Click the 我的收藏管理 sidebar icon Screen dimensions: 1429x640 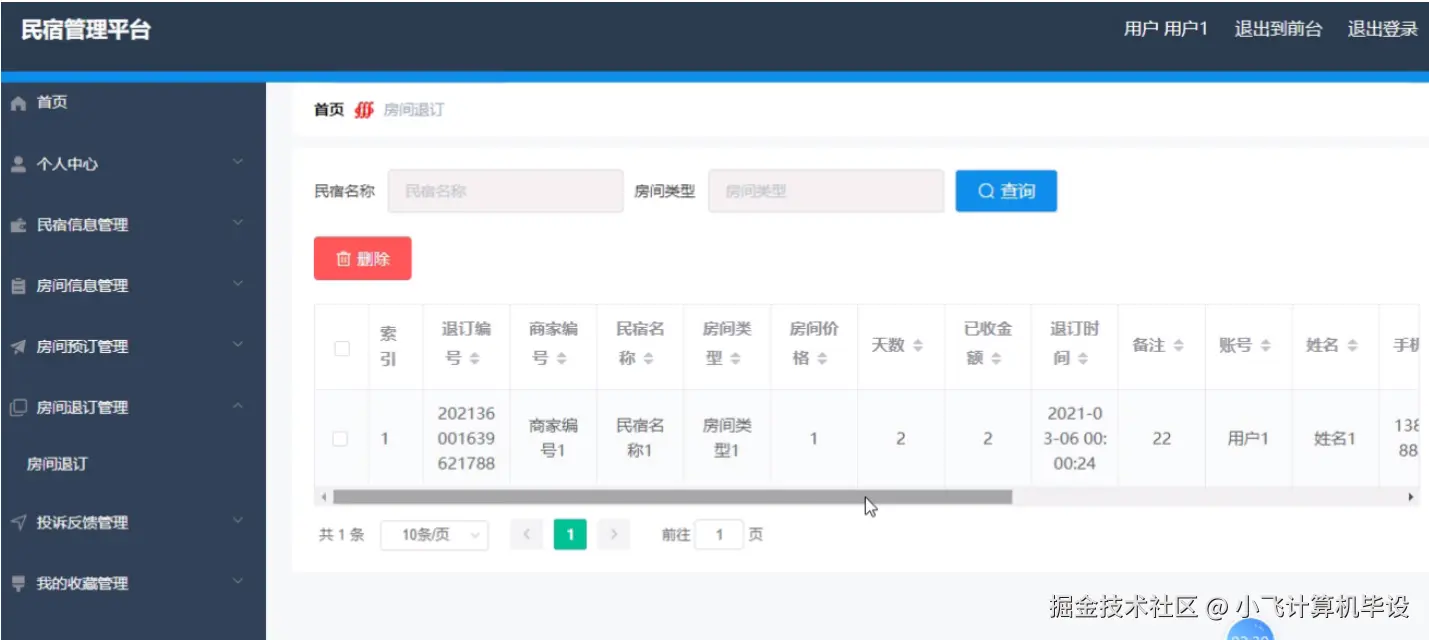pyautogui.click(x=18, y=583)
